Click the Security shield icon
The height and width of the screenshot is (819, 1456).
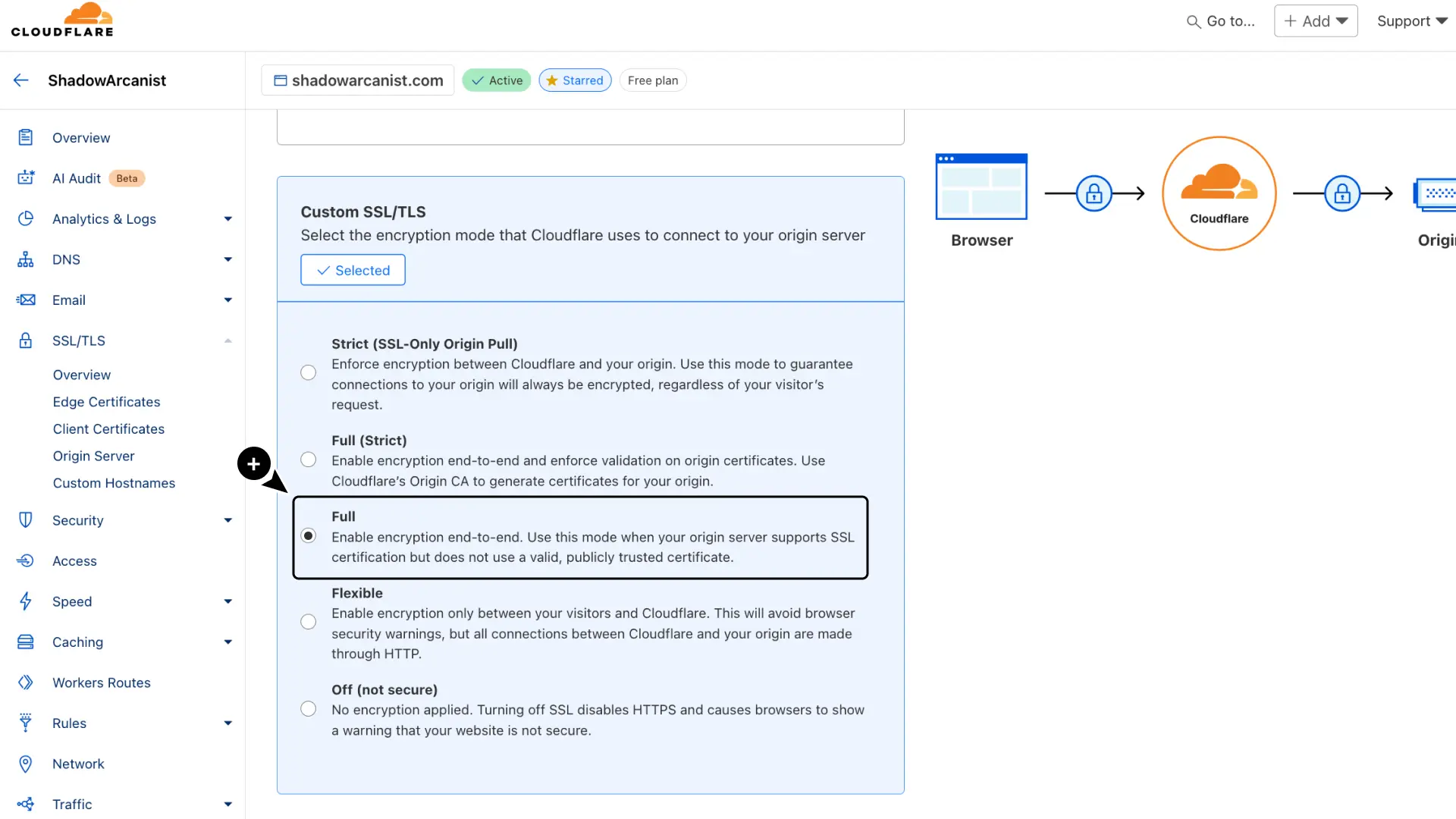click(26, 520)
